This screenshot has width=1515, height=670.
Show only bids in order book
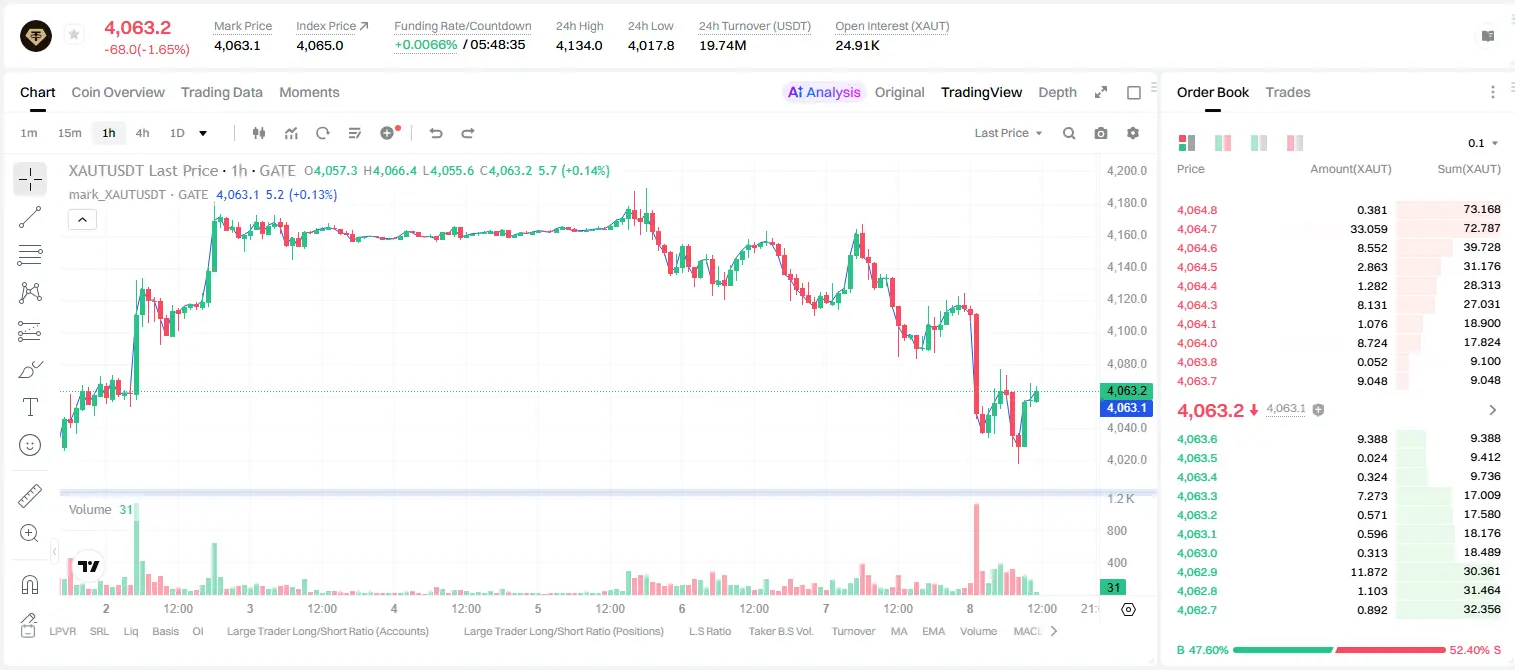point(1259,143)
